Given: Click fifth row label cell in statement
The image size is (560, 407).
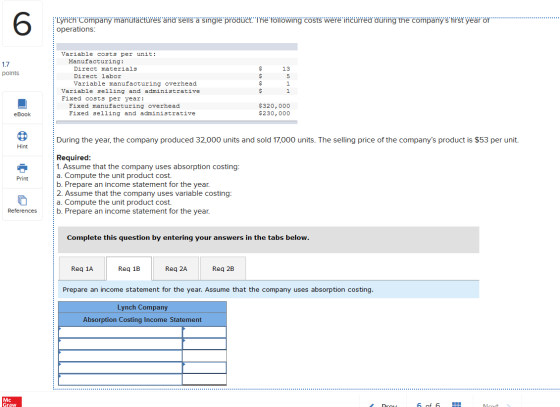Looking at the screenshot, I should [x=120, y=379].
